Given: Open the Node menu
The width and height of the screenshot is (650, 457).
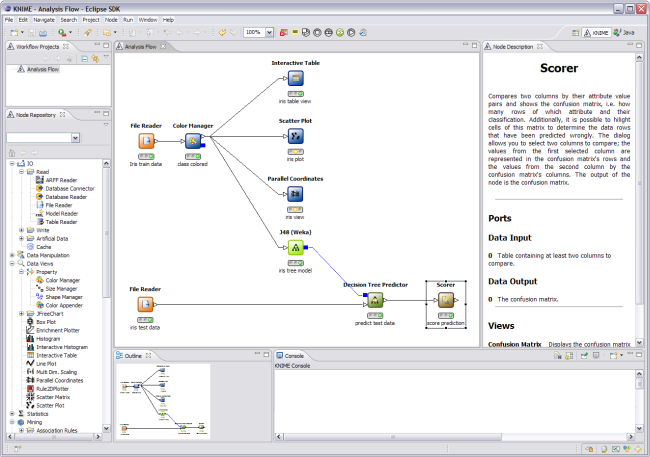Looking at the screenshot, I should coord(111,19).
